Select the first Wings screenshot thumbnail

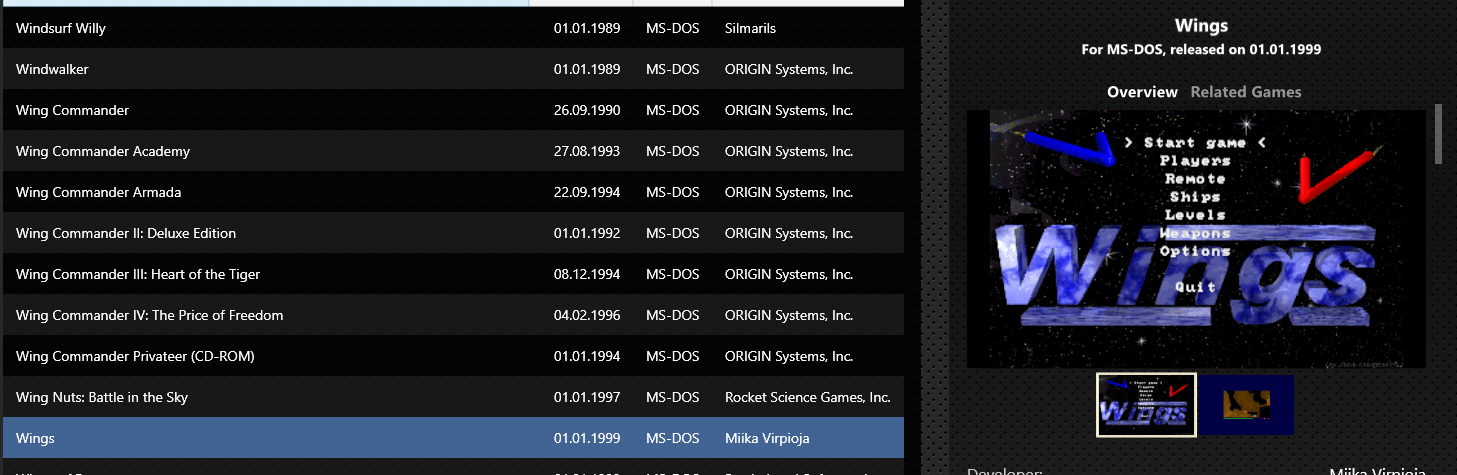1146,405
